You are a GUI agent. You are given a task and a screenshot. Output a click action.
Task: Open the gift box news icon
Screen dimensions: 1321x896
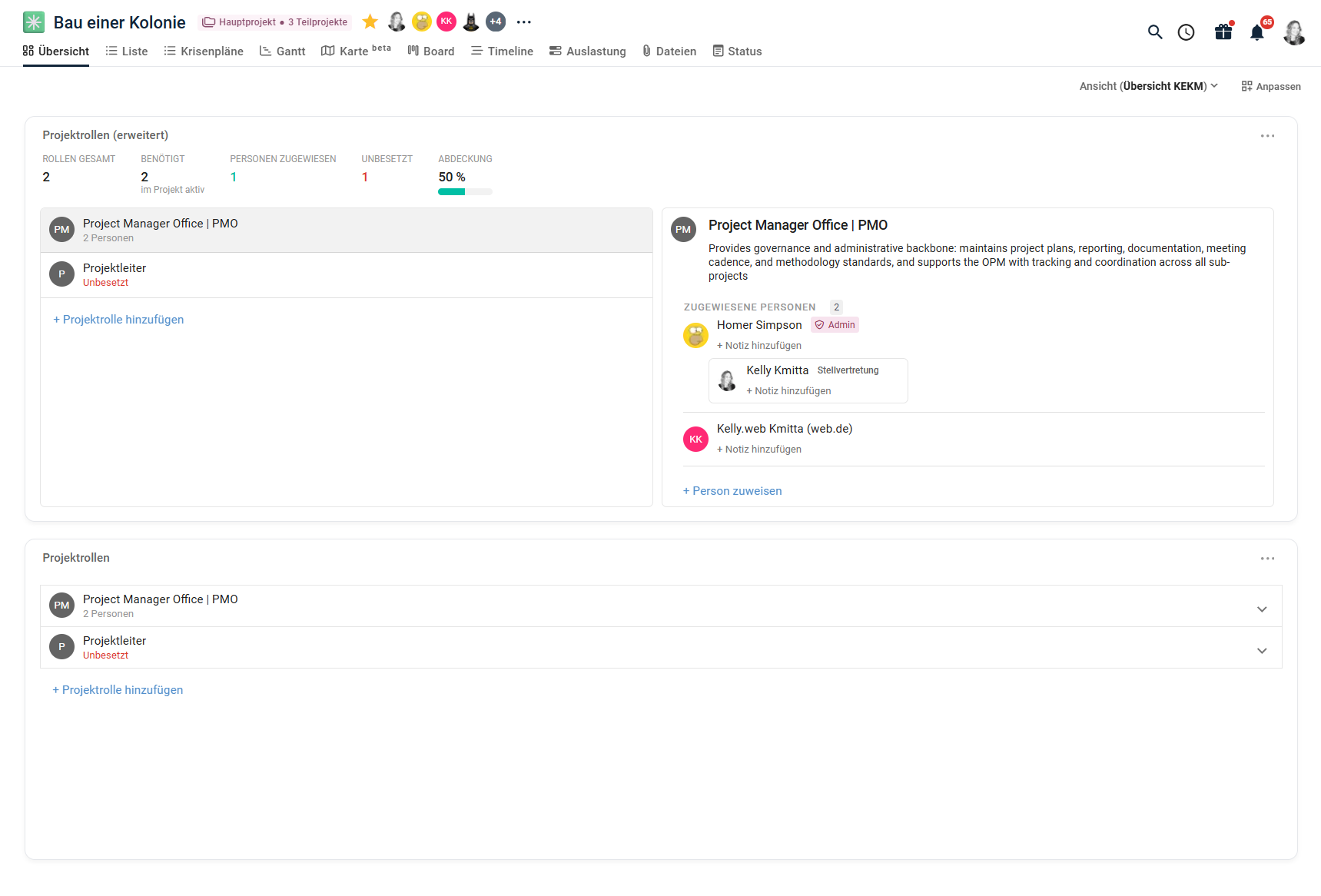click(1223, 32)
